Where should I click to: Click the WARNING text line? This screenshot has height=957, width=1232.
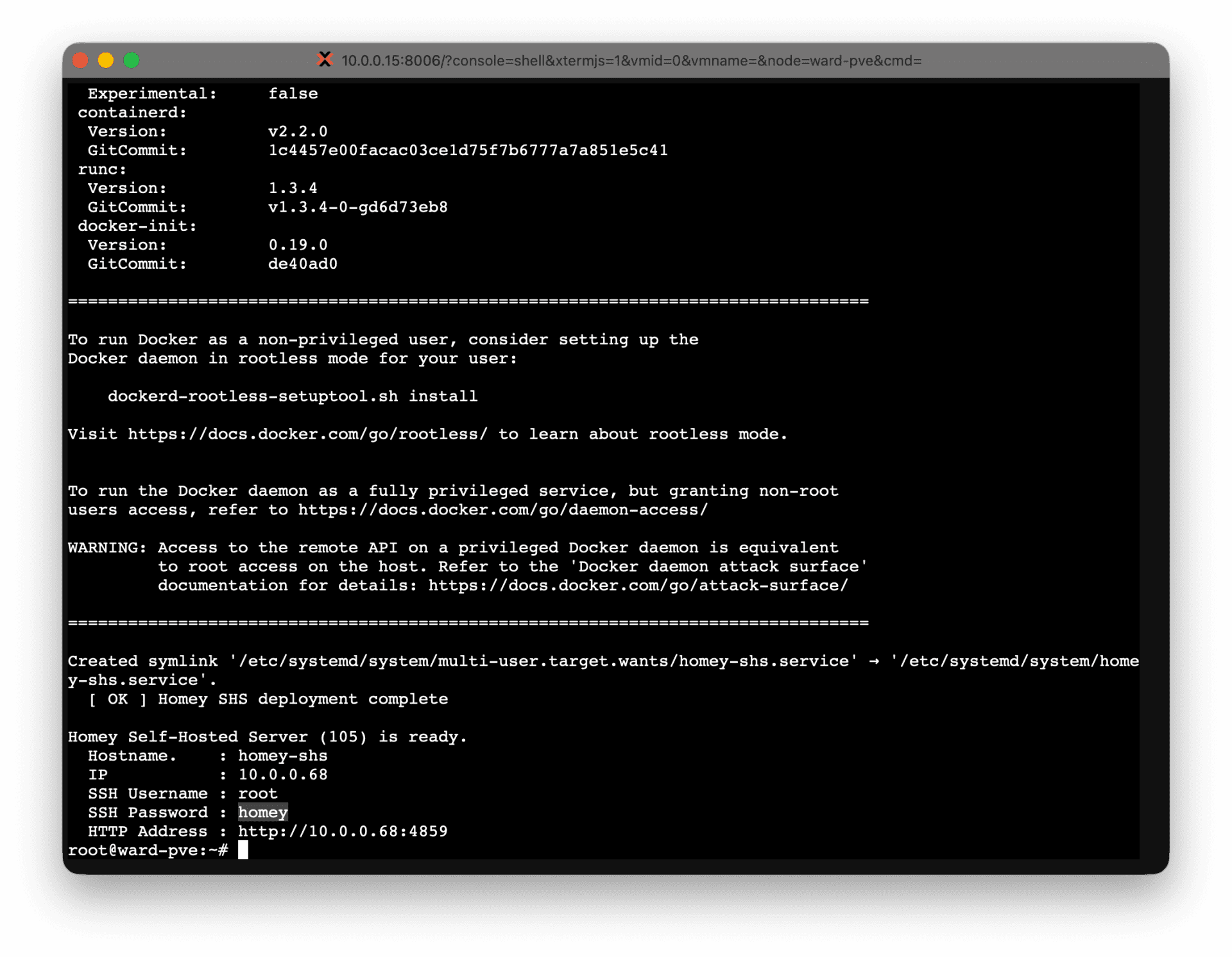pyautogui.click(x=107, y=548)
